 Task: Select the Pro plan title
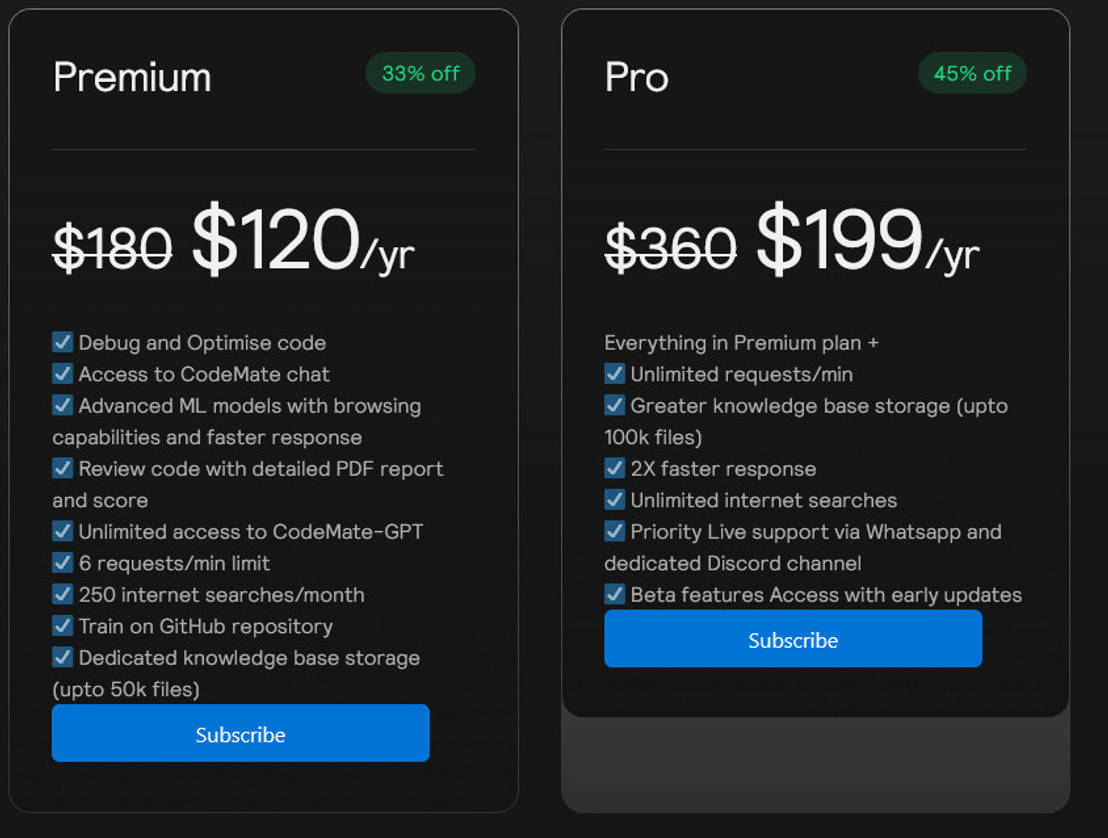(x=635, y=77)
